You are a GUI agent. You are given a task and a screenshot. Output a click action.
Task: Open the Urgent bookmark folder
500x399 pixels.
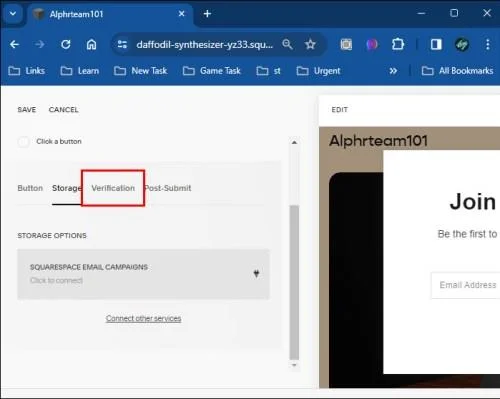click(318, 71)
